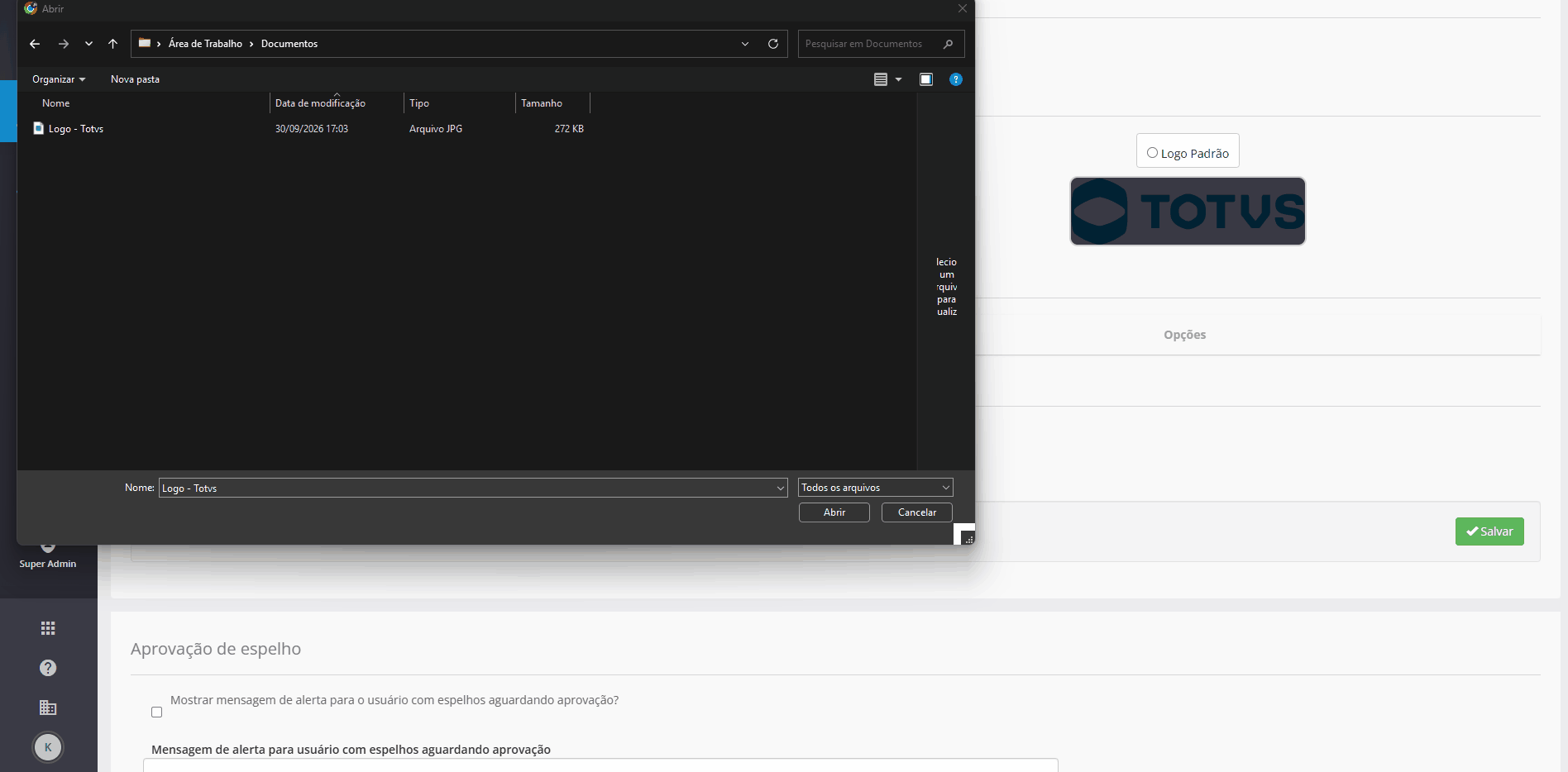1568x772 pixels.
Task: Click Área de Trabalho in the path
Action: [205, 44]
